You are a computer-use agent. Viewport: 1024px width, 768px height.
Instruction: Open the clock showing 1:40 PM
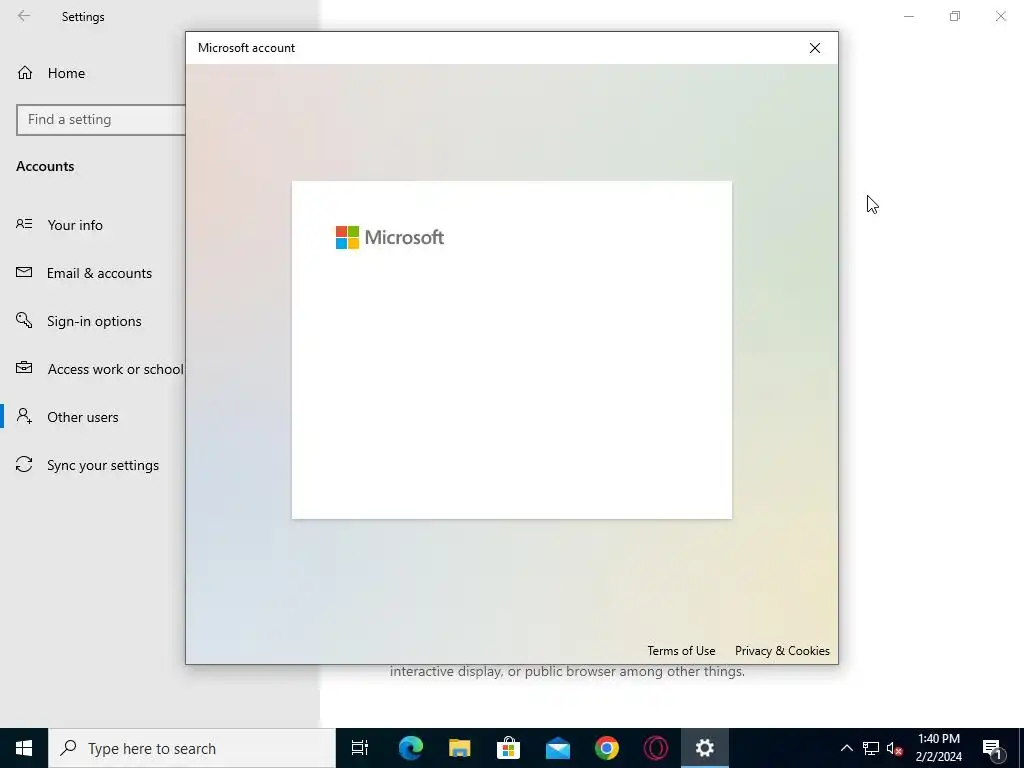click(x=938, y=748)
